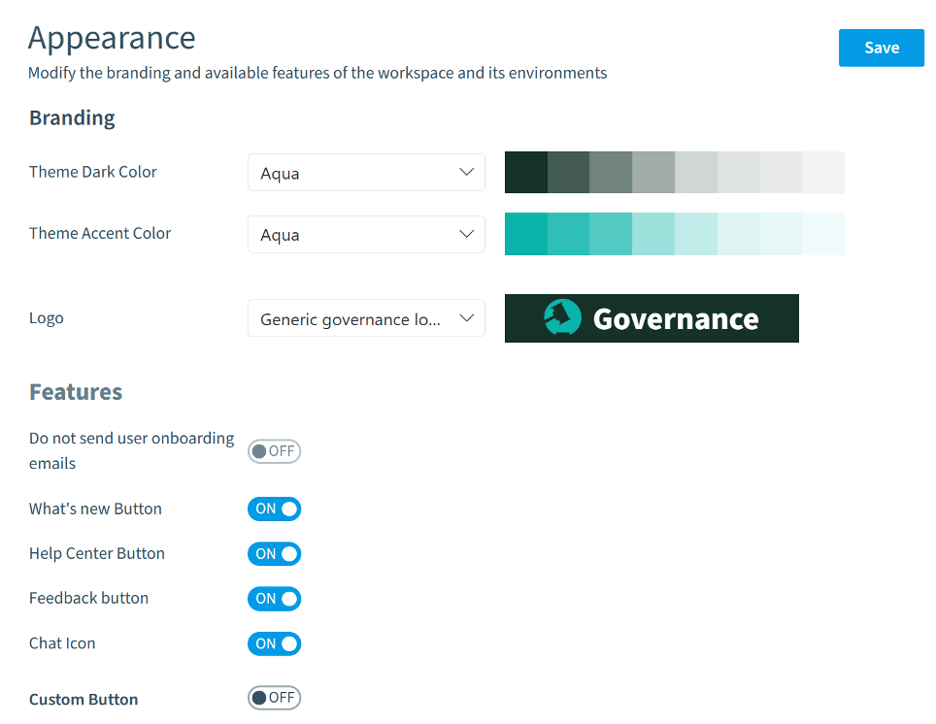Enable the Custom Button toggle
Screen dimensions: 936x724
(273, 697)
